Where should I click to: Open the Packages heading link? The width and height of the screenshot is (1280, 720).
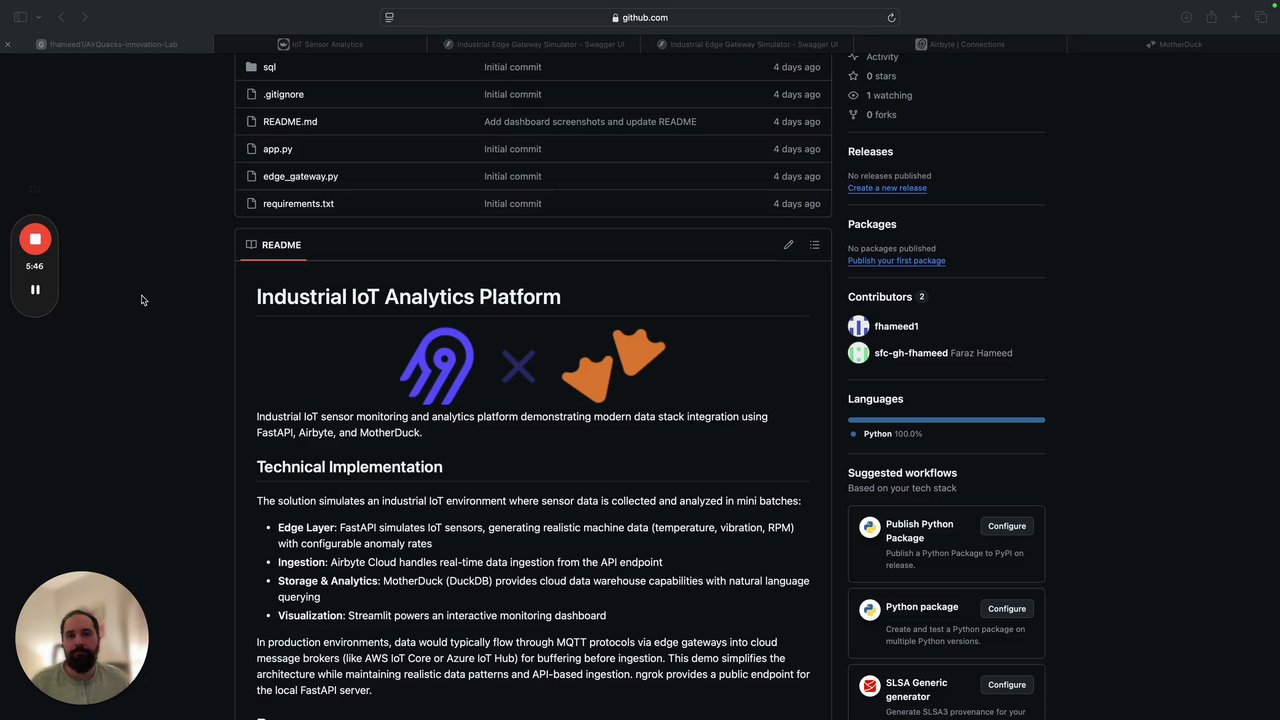872,225
